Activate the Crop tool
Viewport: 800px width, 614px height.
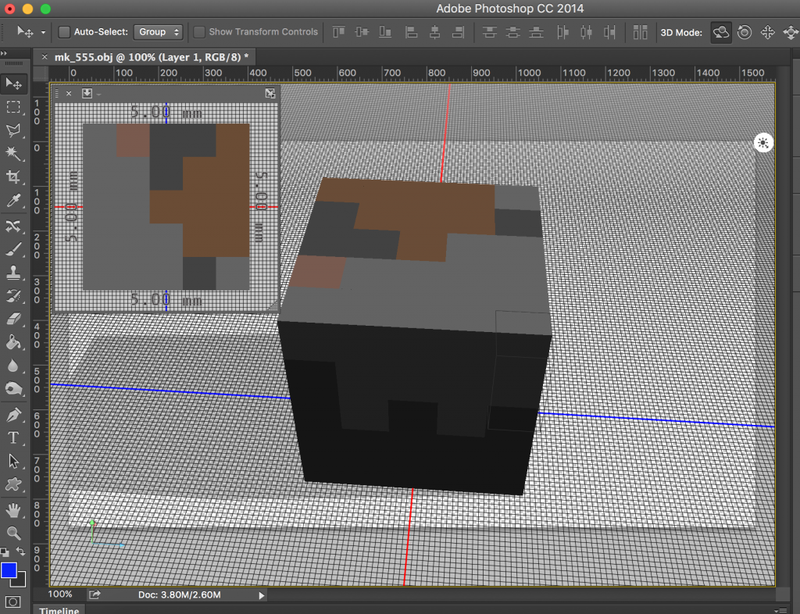tap(14, 177)
